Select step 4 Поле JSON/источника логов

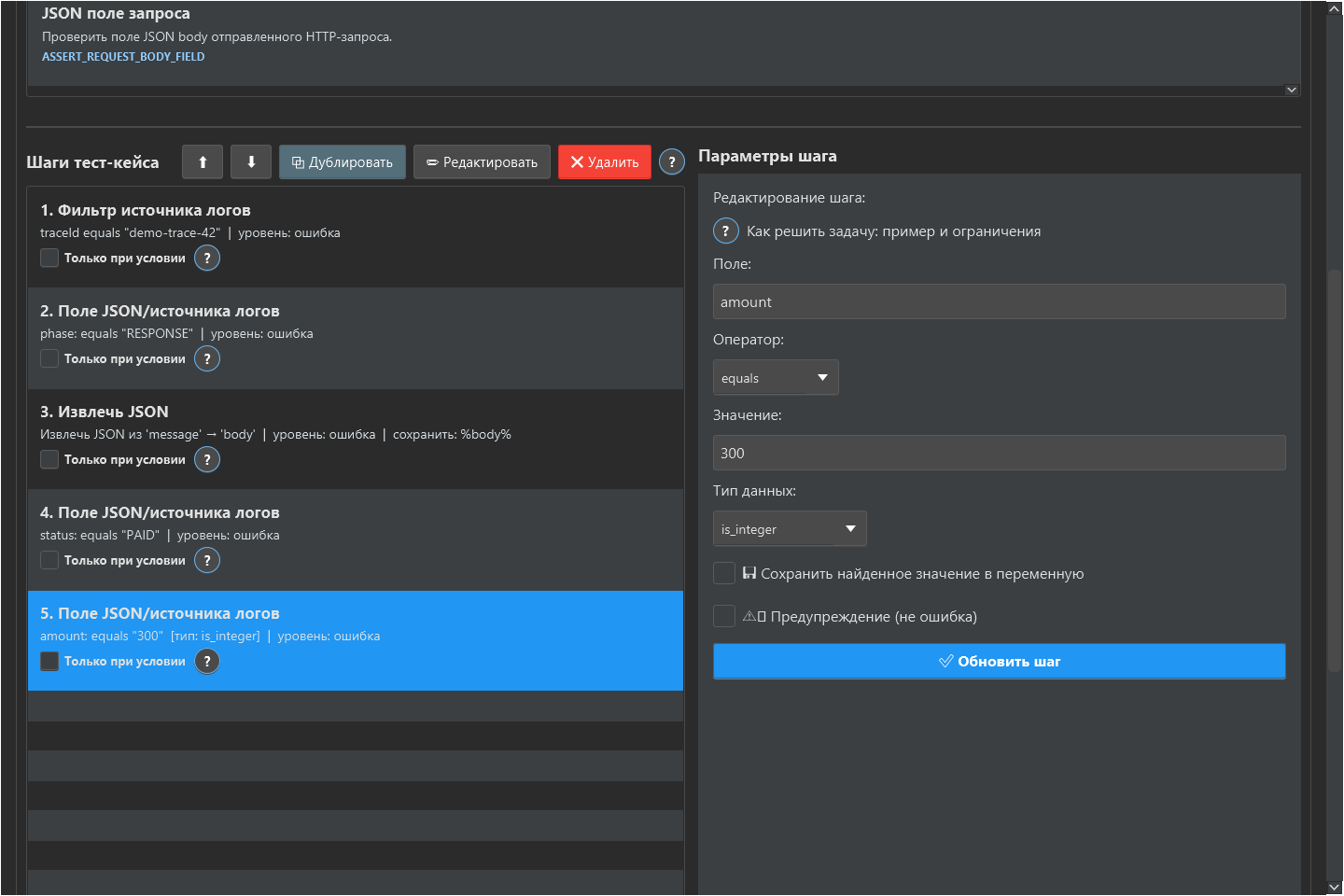356,539
